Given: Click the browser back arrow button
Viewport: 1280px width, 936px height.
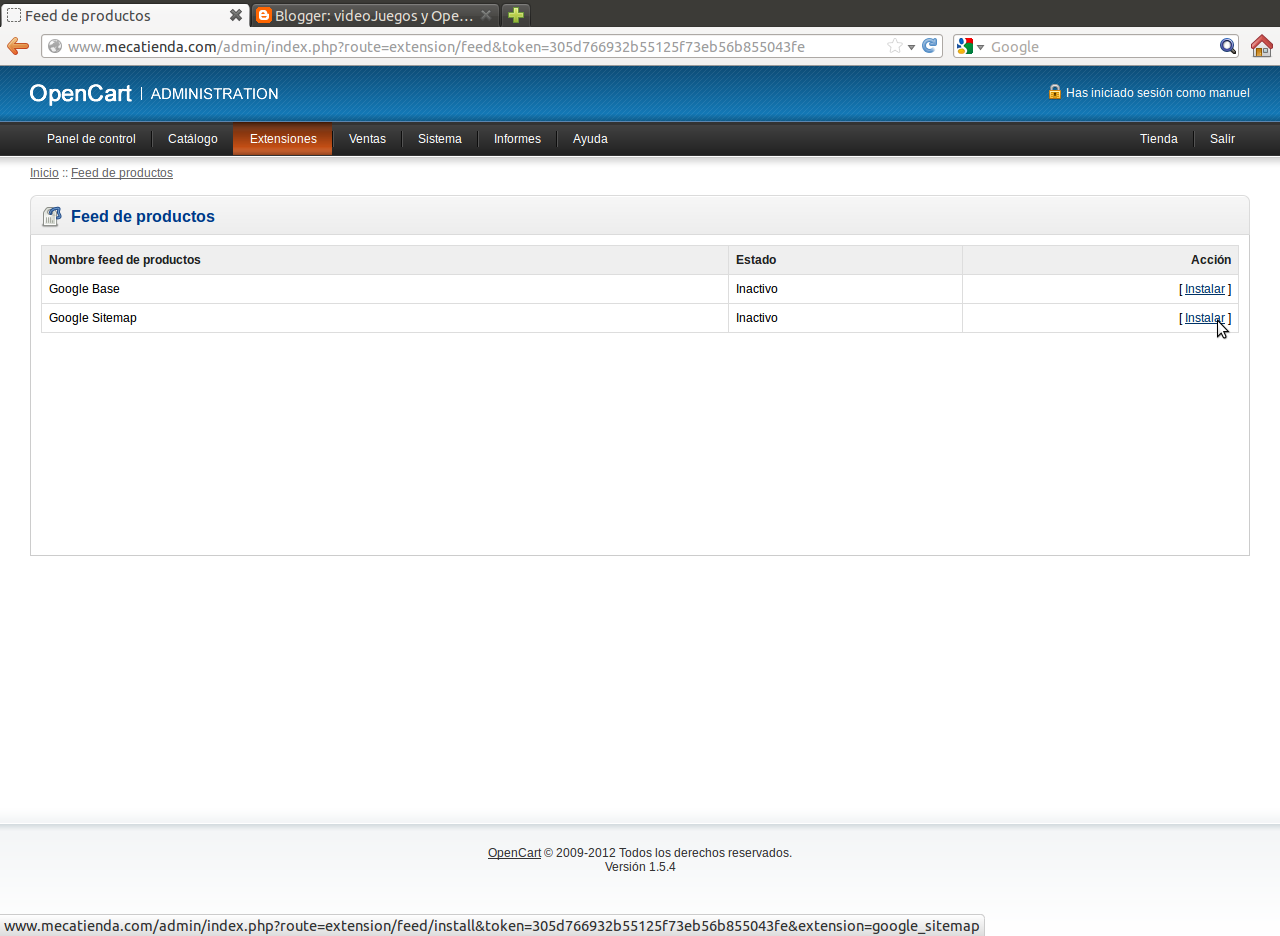Looking at the screenshot, I should 18,46.
